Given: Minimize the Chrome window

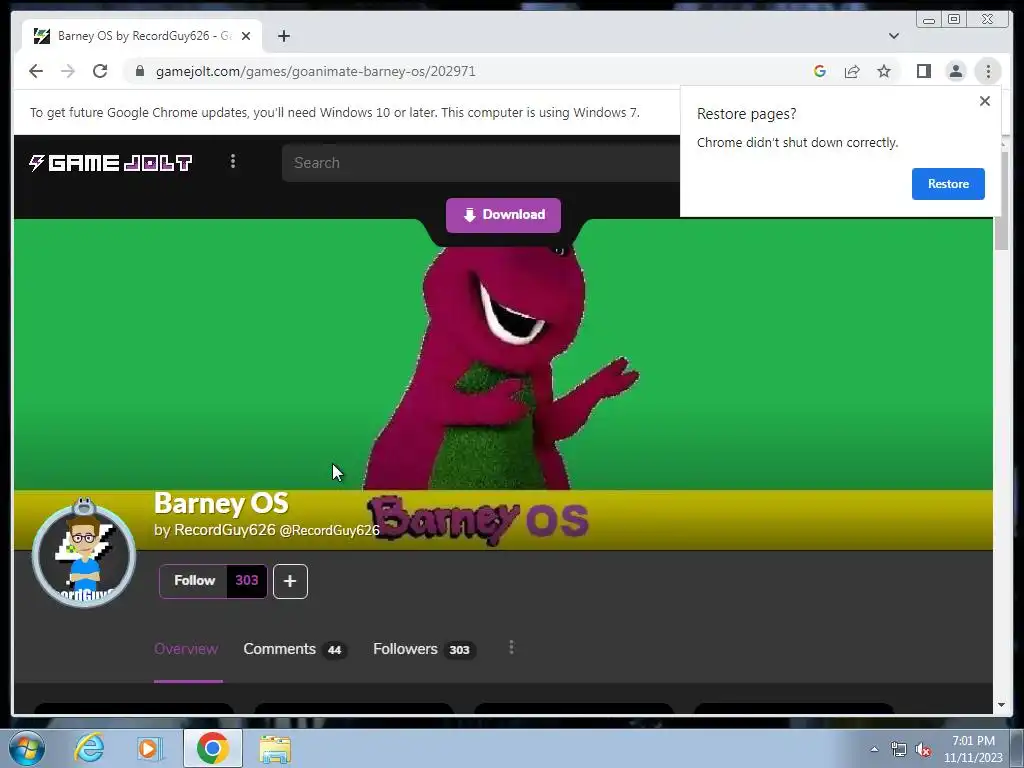Looking at the screenshot, I should point(929,20).
